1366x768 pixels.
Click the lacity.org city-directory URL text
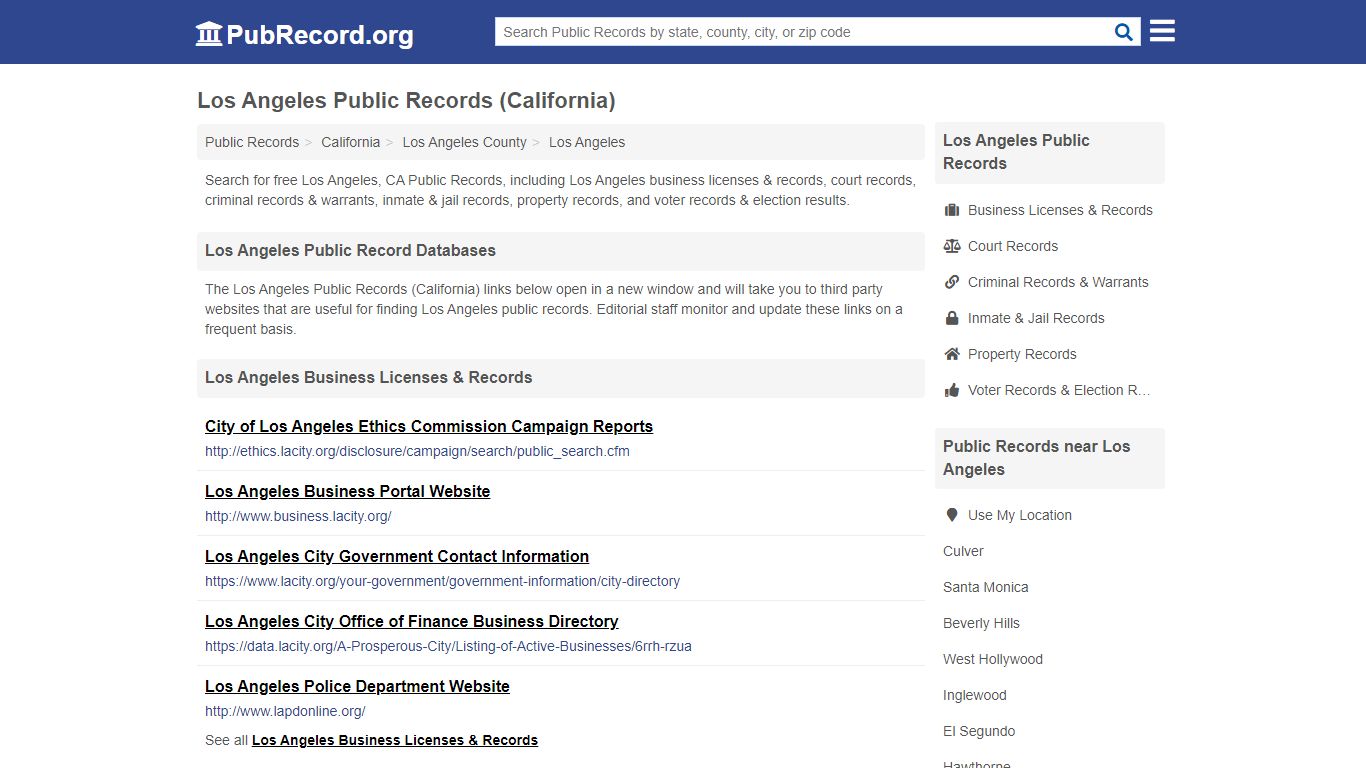pyautogui.click(x=442, y=581)
